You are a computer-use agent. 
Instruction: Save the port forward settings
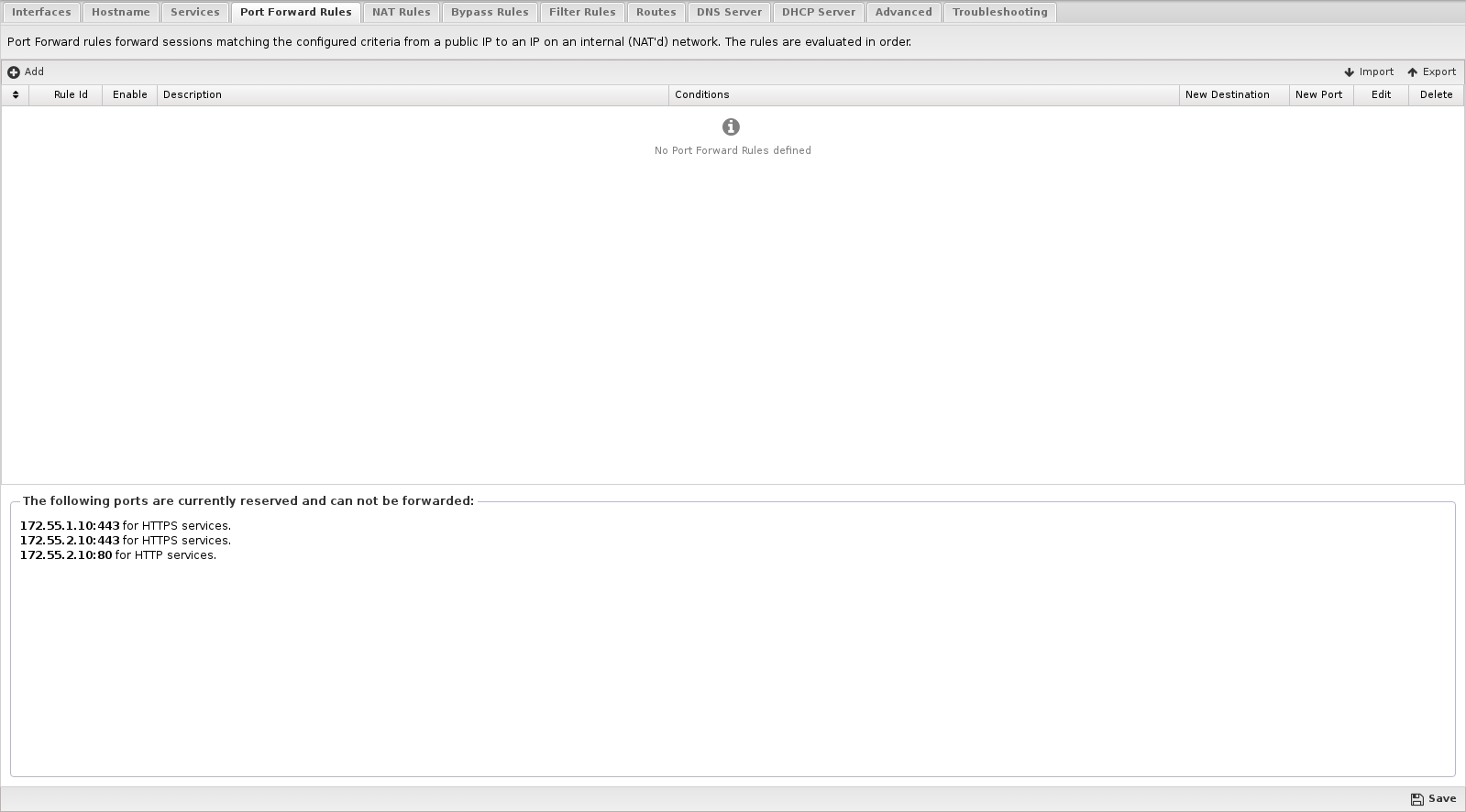[x=1434, y=799]
